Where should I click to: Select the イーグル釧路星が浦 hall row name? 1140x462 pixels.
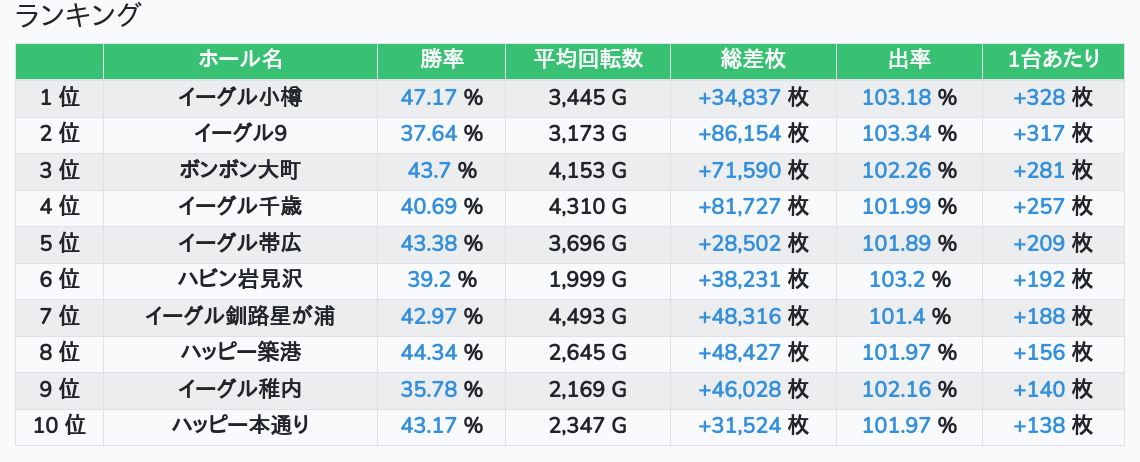coord(240,317)
